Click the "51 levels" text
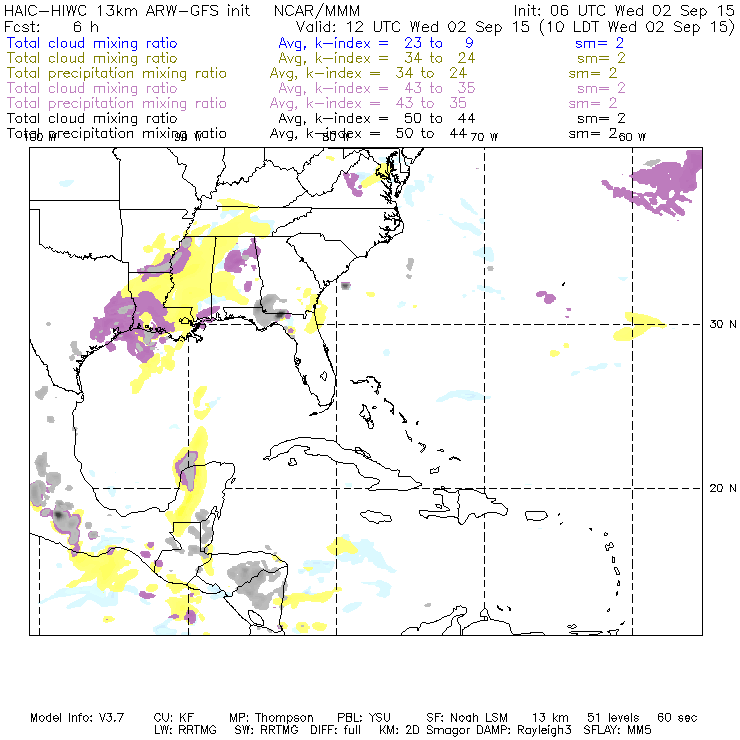The image size is (740, 740). 613,718
